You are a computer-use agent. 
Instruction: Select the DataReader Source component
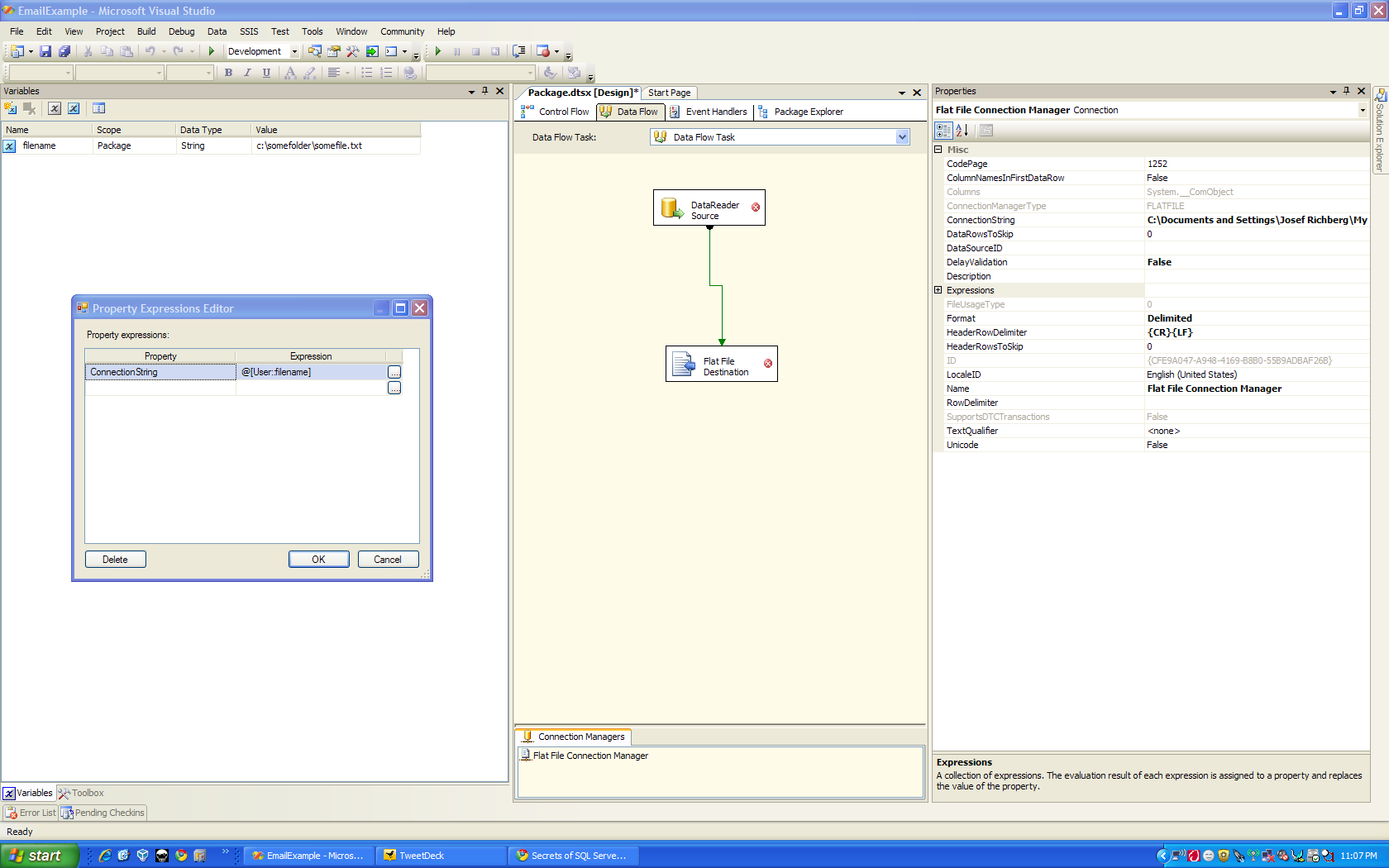pos(709,207)
